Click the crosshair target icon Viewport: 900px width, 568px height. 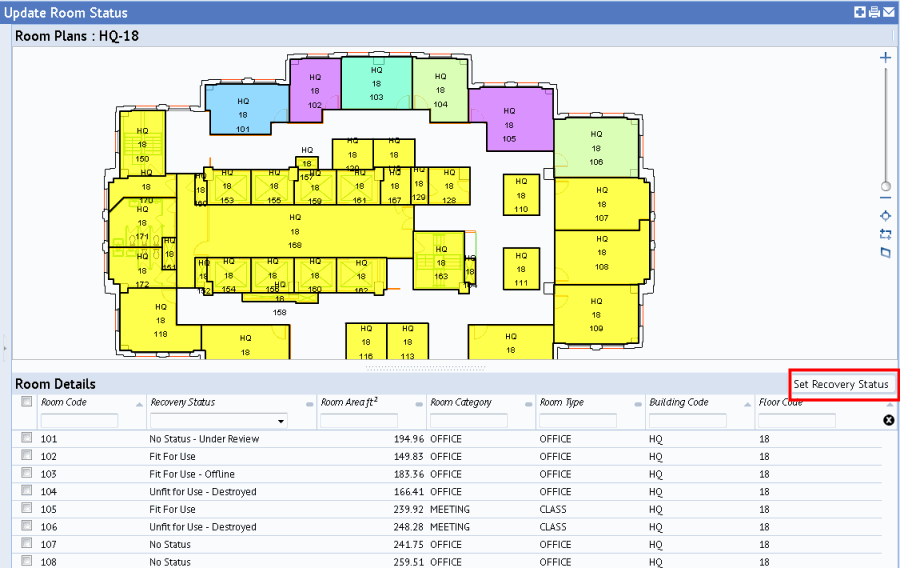coord(885,216)
